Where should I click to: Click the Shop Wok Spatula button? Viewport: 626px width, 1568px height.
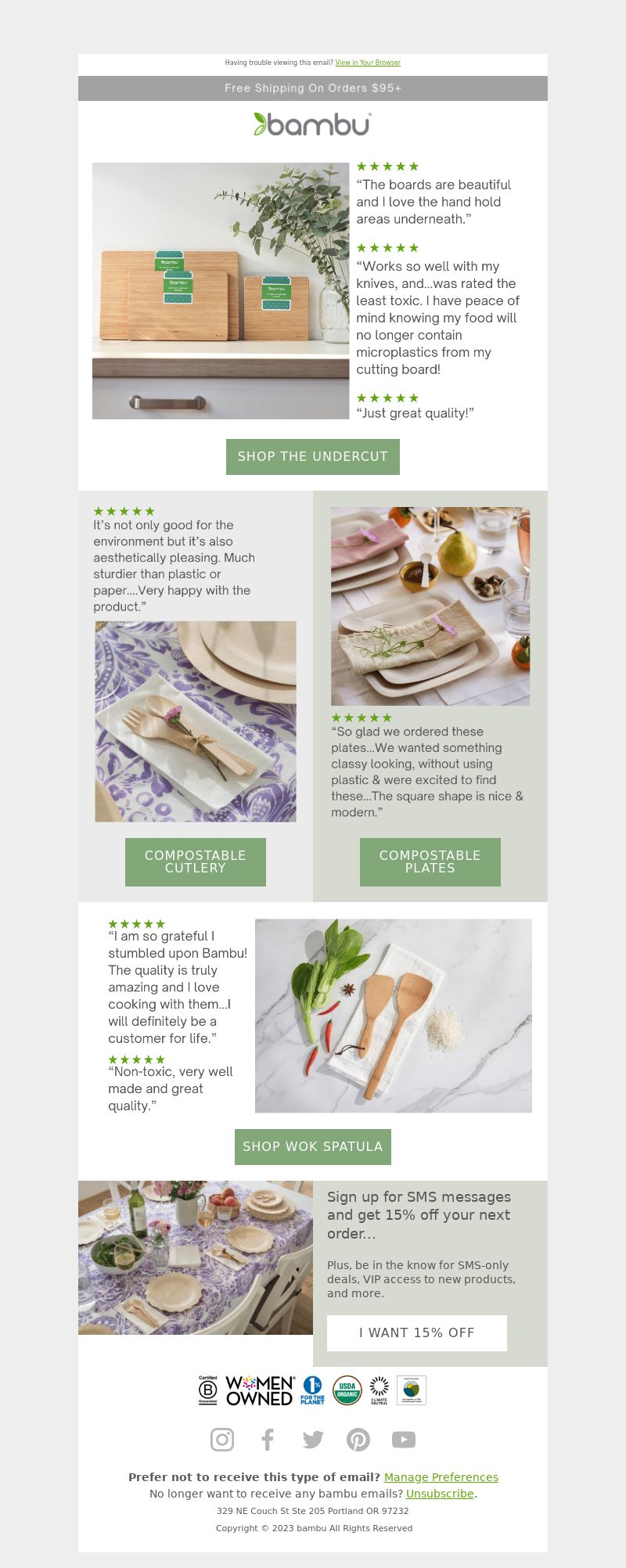pyautogui.click(x=313, y=1147)
